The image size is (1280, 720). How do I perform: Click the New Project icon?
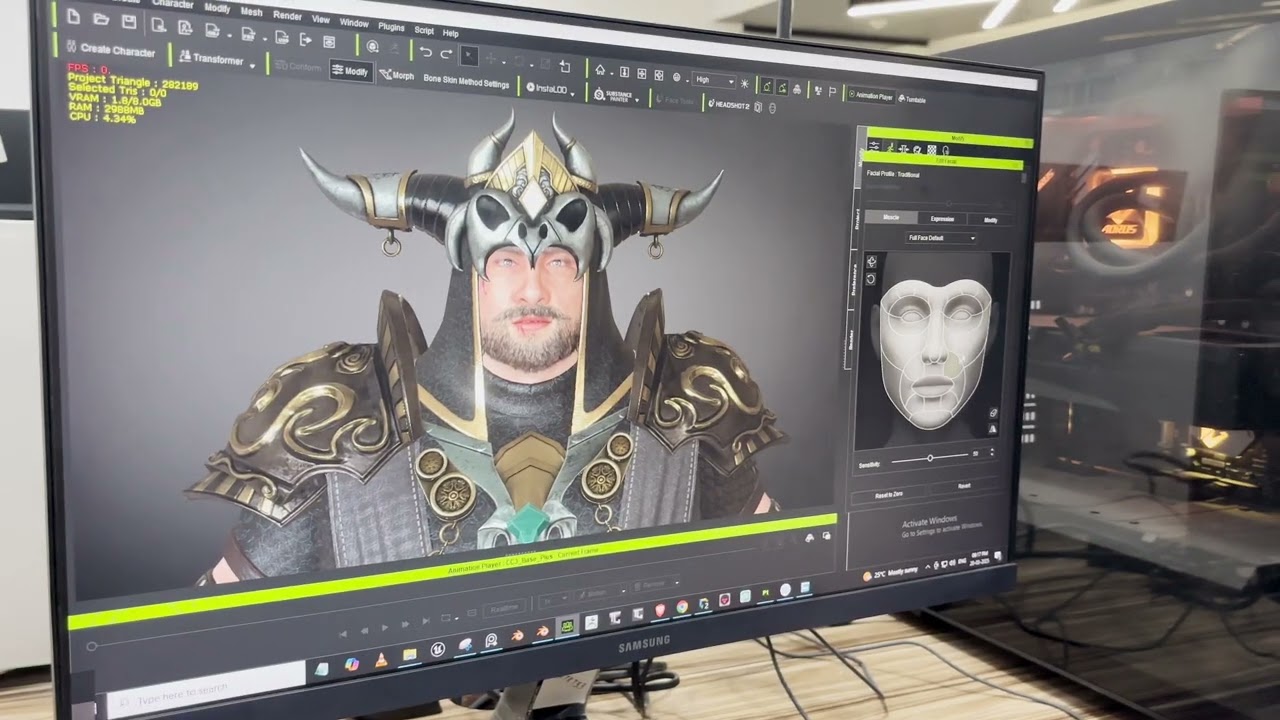pyautogui.click(x=73, y=18)
